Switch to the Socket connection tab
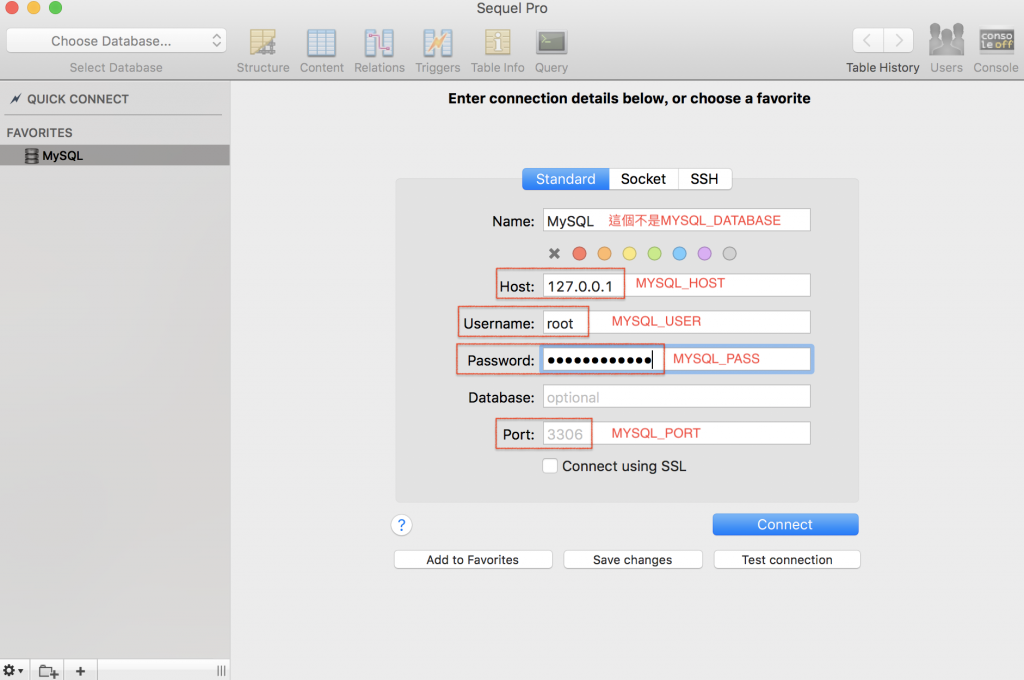Screen dimensions: 1024x680 [643, 179]
